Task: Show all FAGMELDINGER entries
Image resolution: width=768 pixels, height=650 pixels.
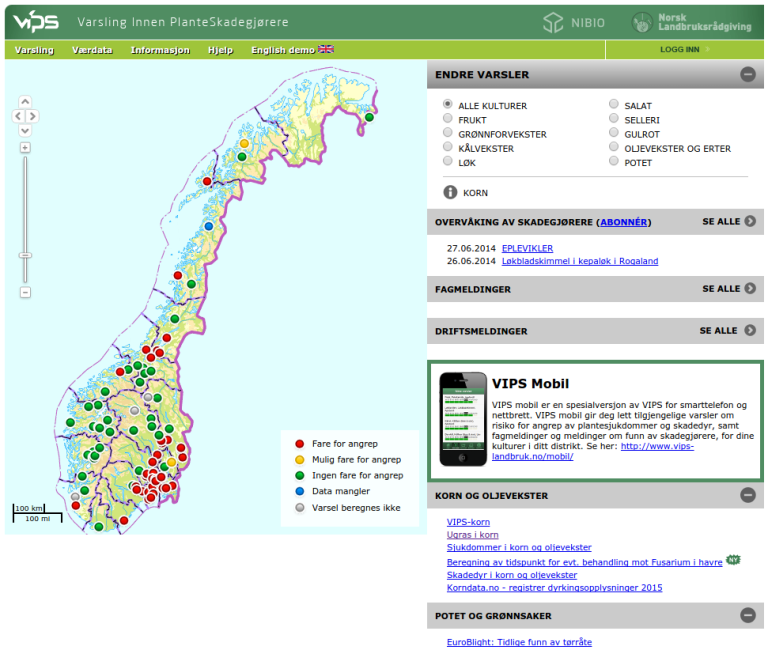Action: point(729,289)
